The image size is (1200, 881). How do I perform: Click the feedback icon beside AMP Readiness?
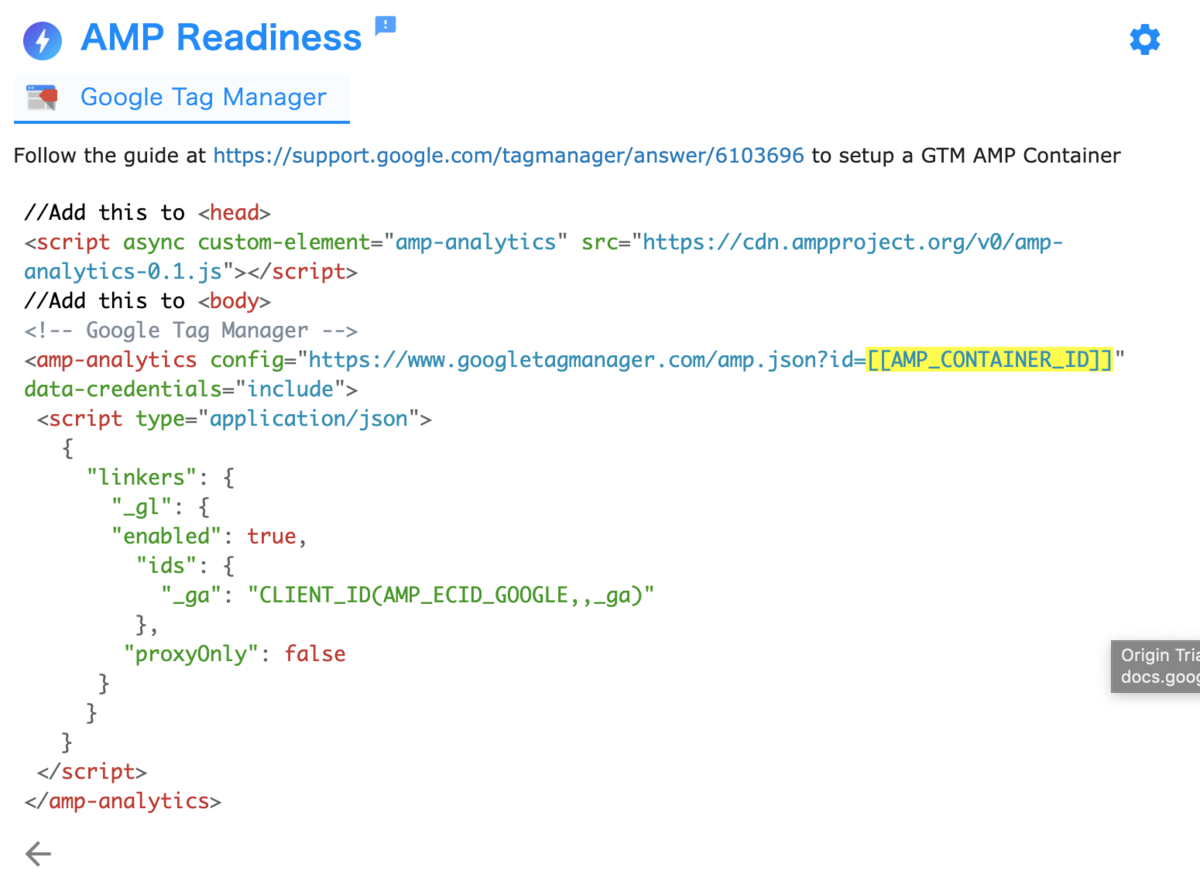pos(385,26)
